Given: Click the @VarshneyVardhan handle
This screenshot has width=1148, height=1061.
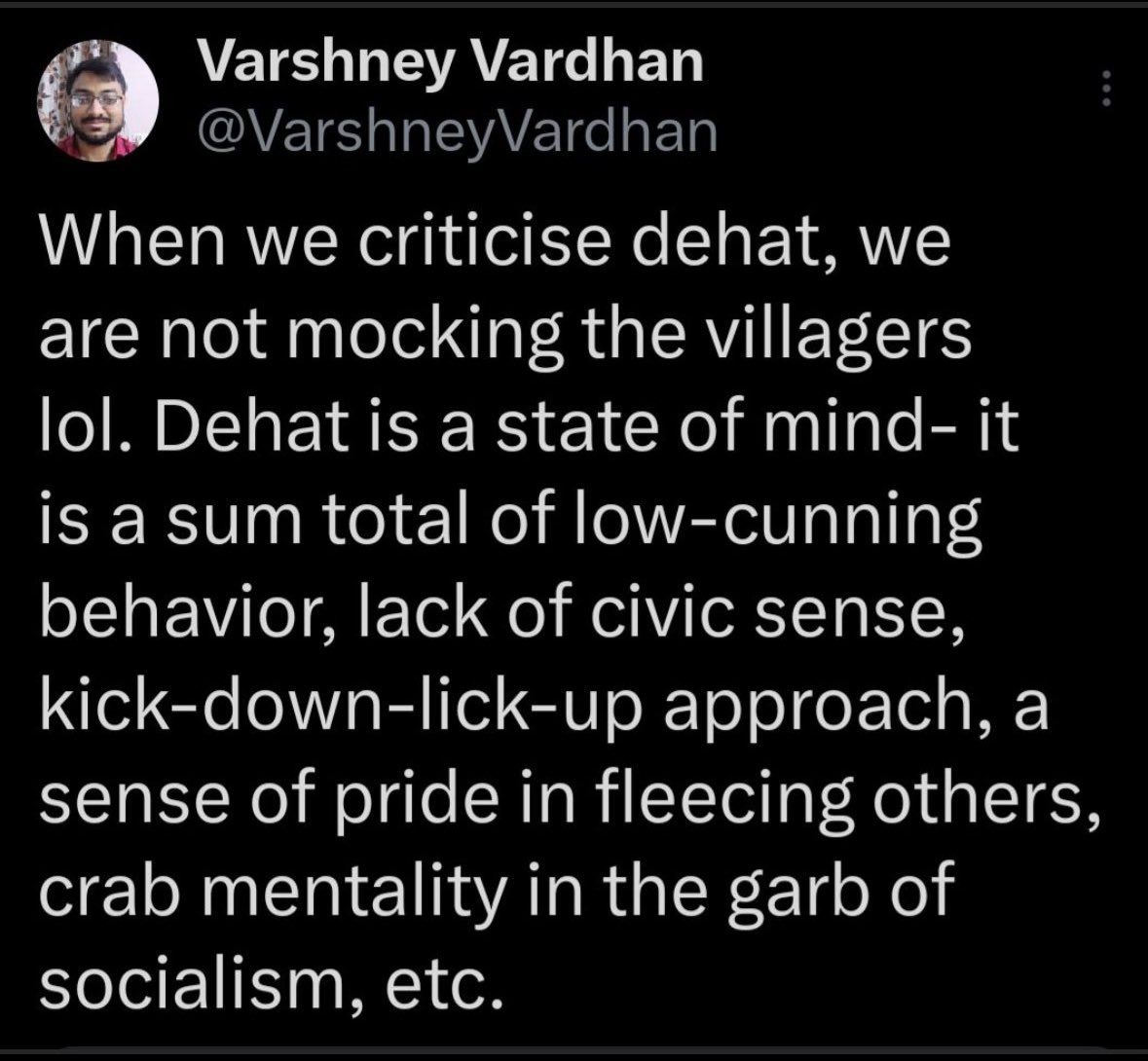Looking at the screenshot, I should click(x=457, y=132).
